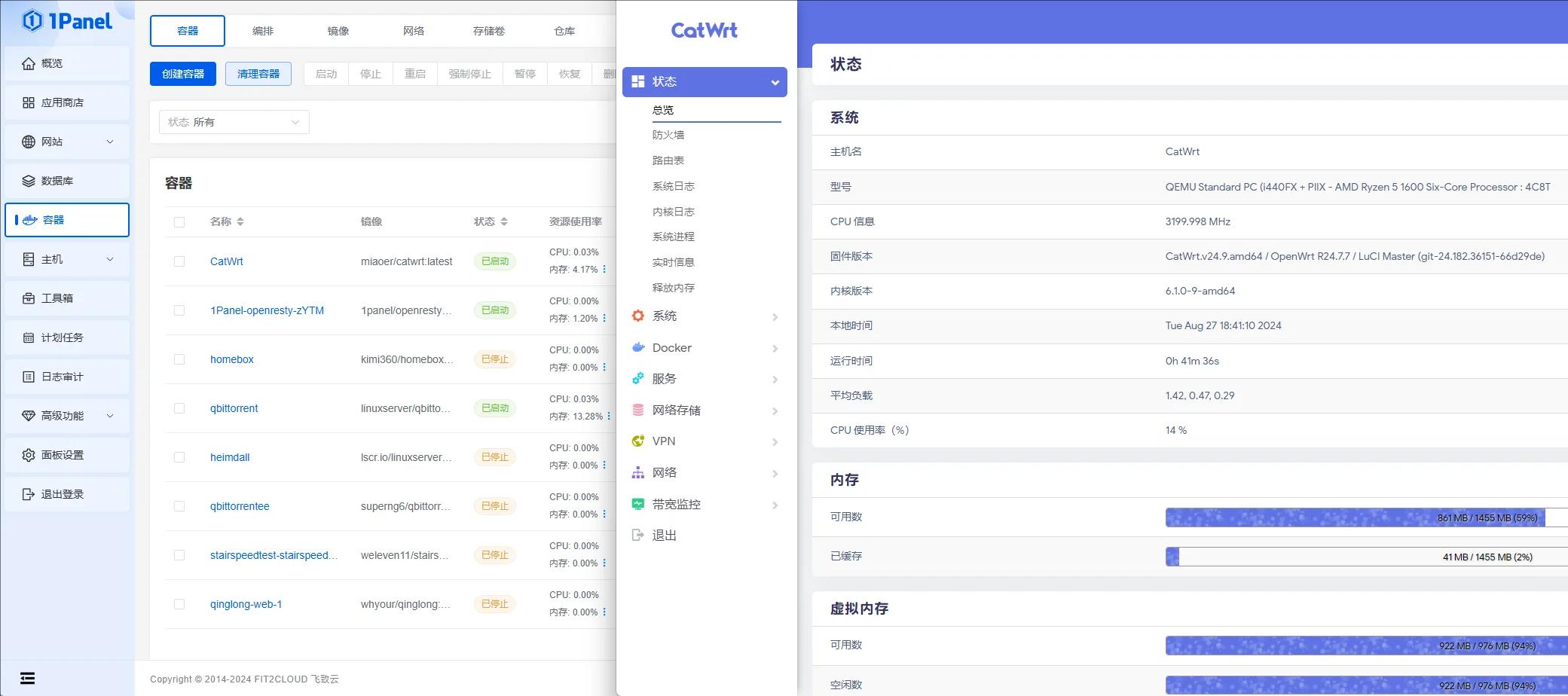Check the qinglong-web-1 container checkbox
Screen dimensions: 1568x696
179,604
